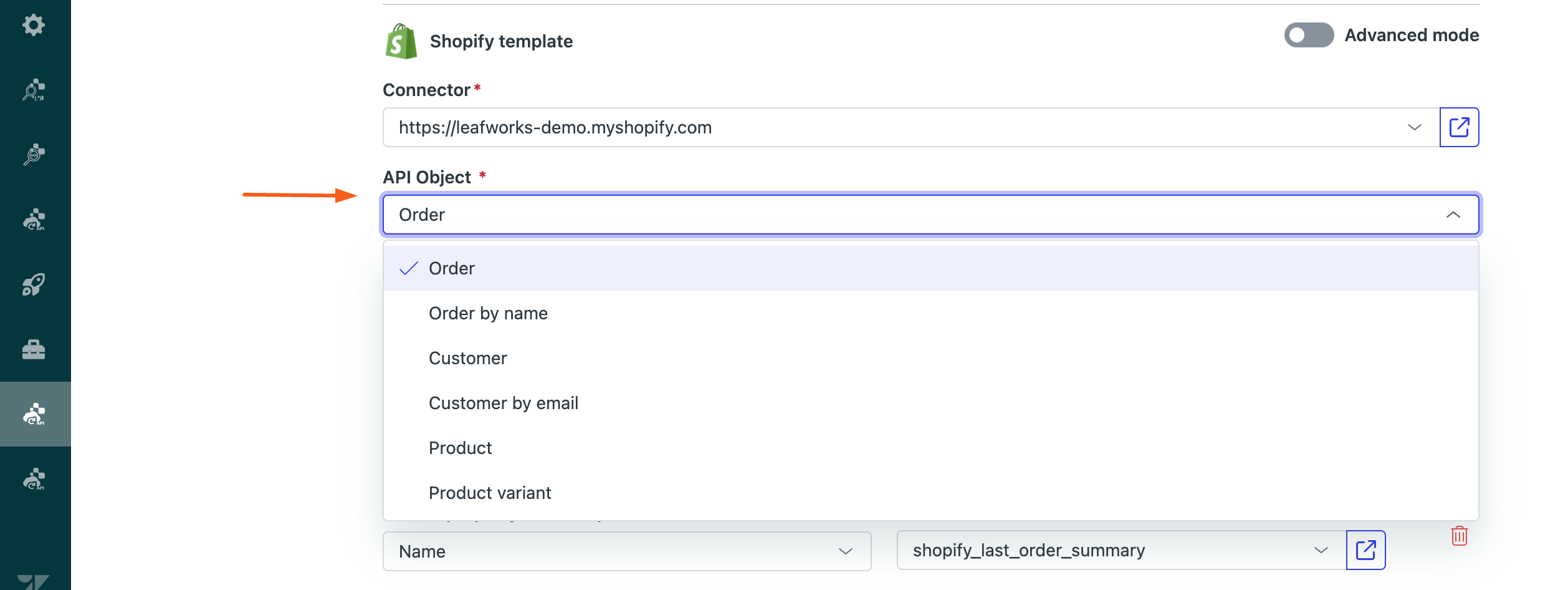Choose Product variant option
This screenshot has height=590, width=1568.
pyautogui.click(x=931, y=493)
